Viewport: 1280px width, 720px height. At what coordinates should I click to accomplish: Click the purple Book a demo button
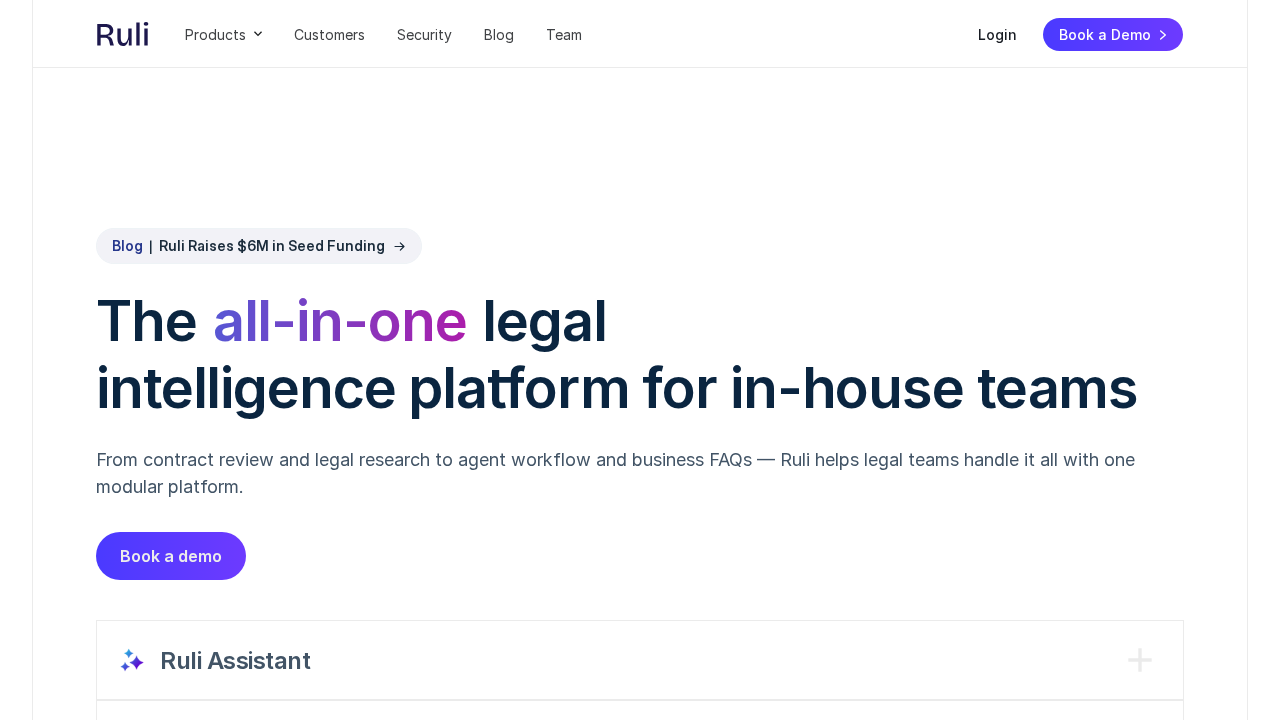[171, 555]
